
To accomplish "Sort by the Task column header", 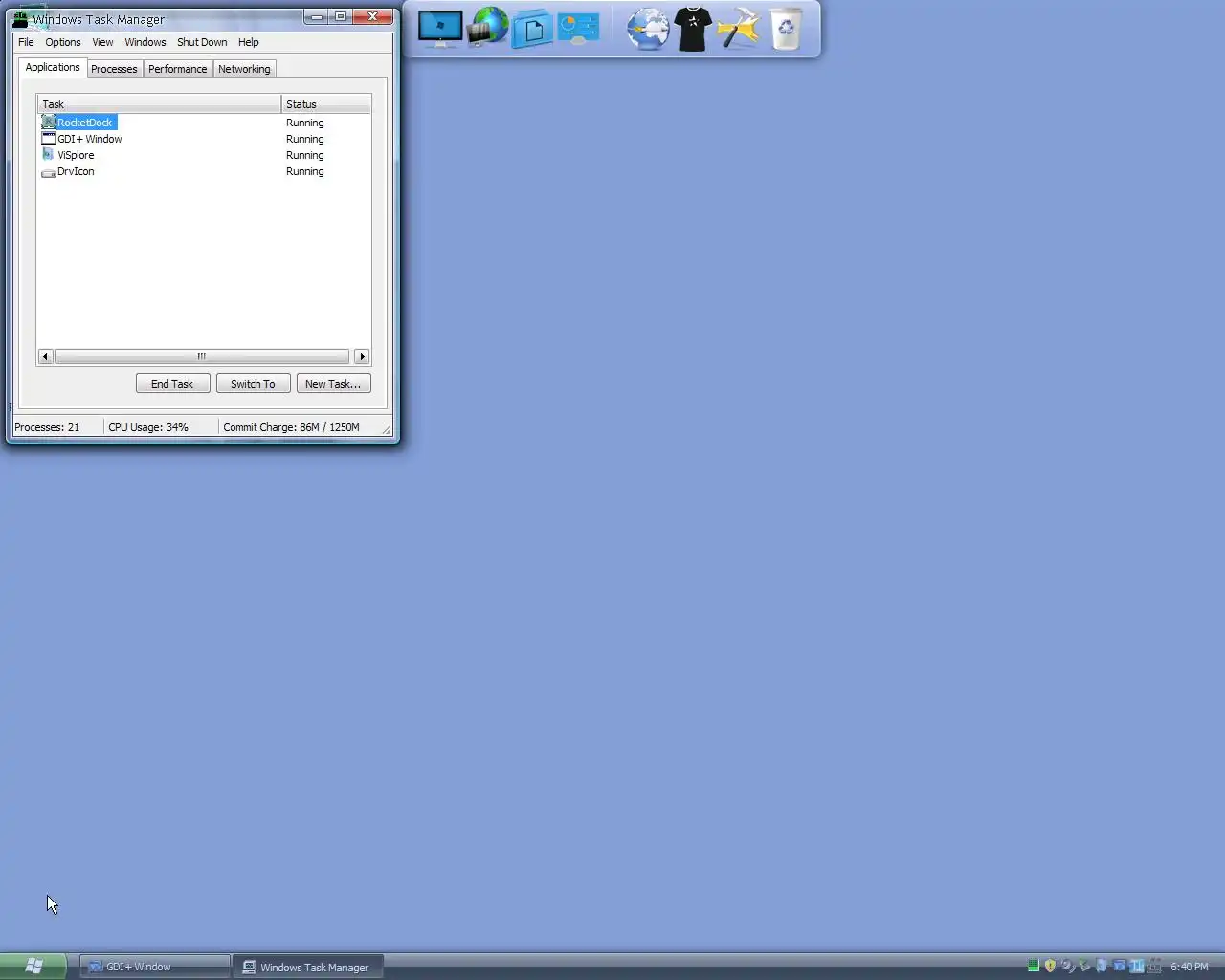I will pos(159,104).
